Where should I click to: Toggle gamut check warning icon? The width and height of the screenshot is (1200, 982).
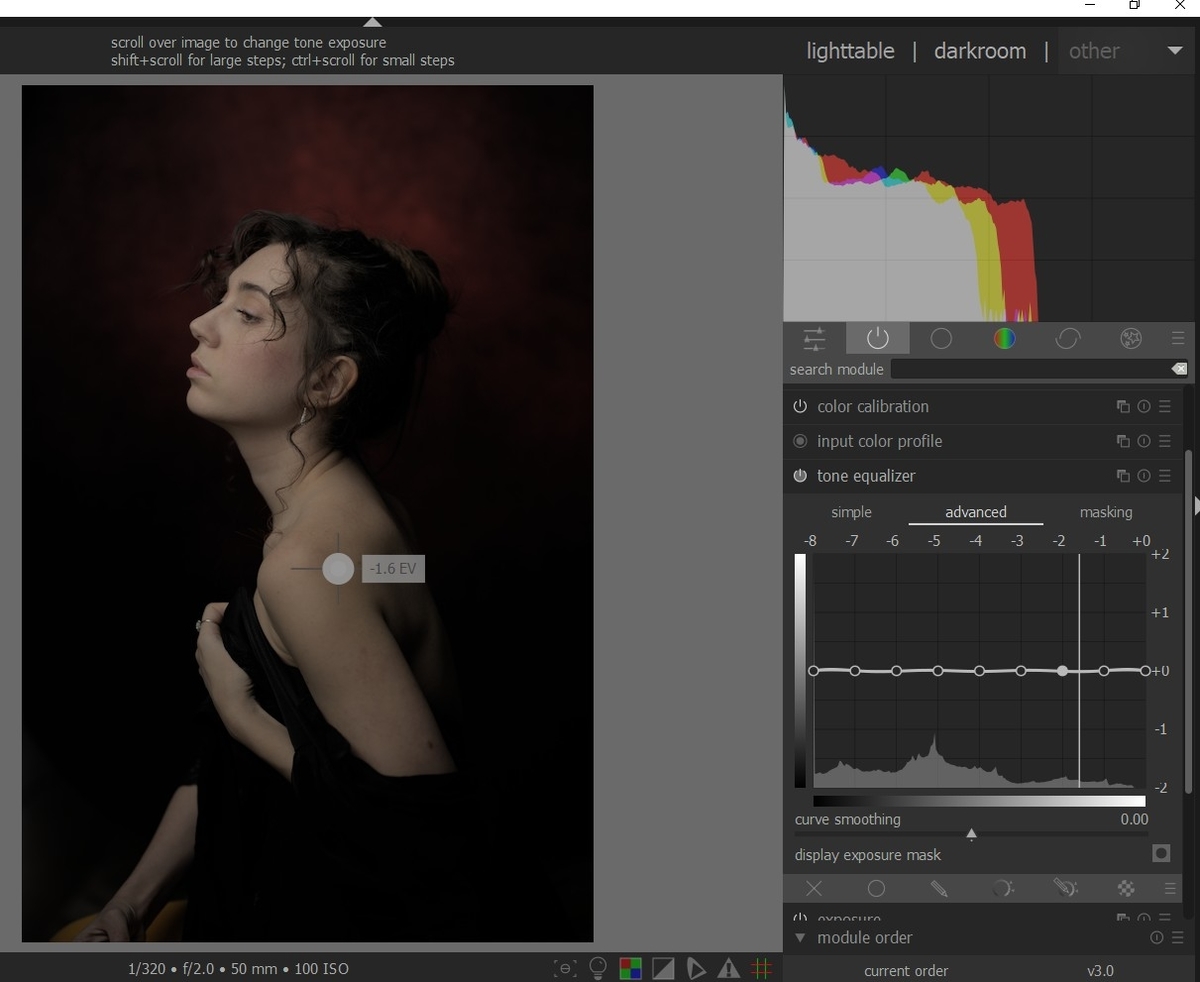729,968
